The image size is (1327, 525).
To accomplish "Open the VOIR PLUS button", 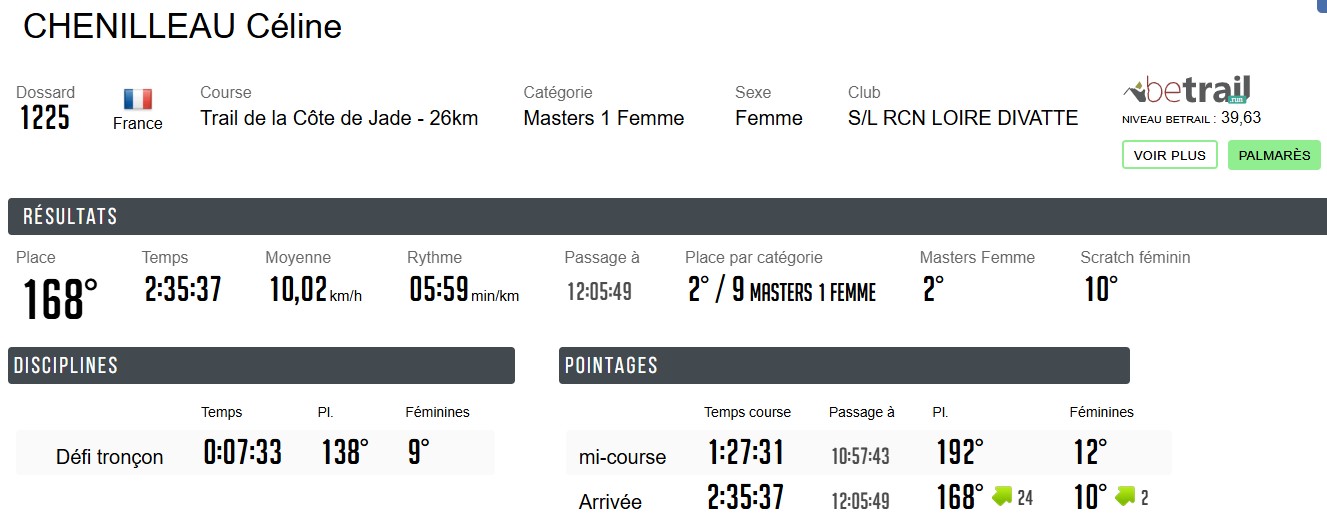I will tap(1169, 155).
